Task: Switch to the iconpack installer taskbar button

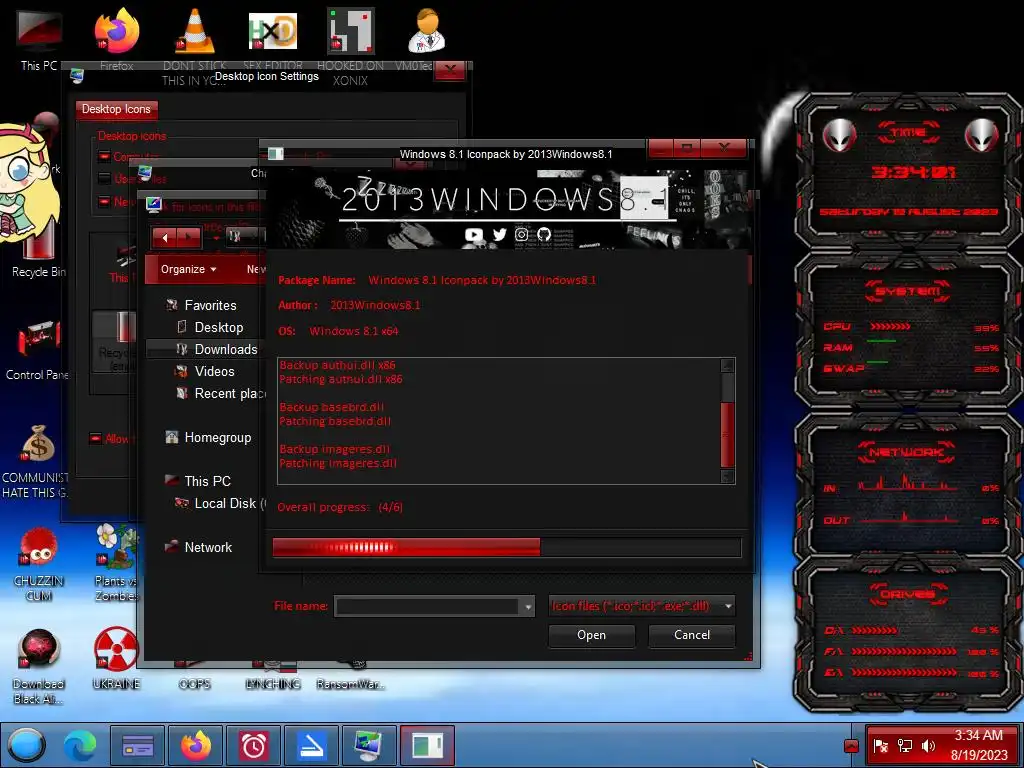Action: (x=427, y=745)
